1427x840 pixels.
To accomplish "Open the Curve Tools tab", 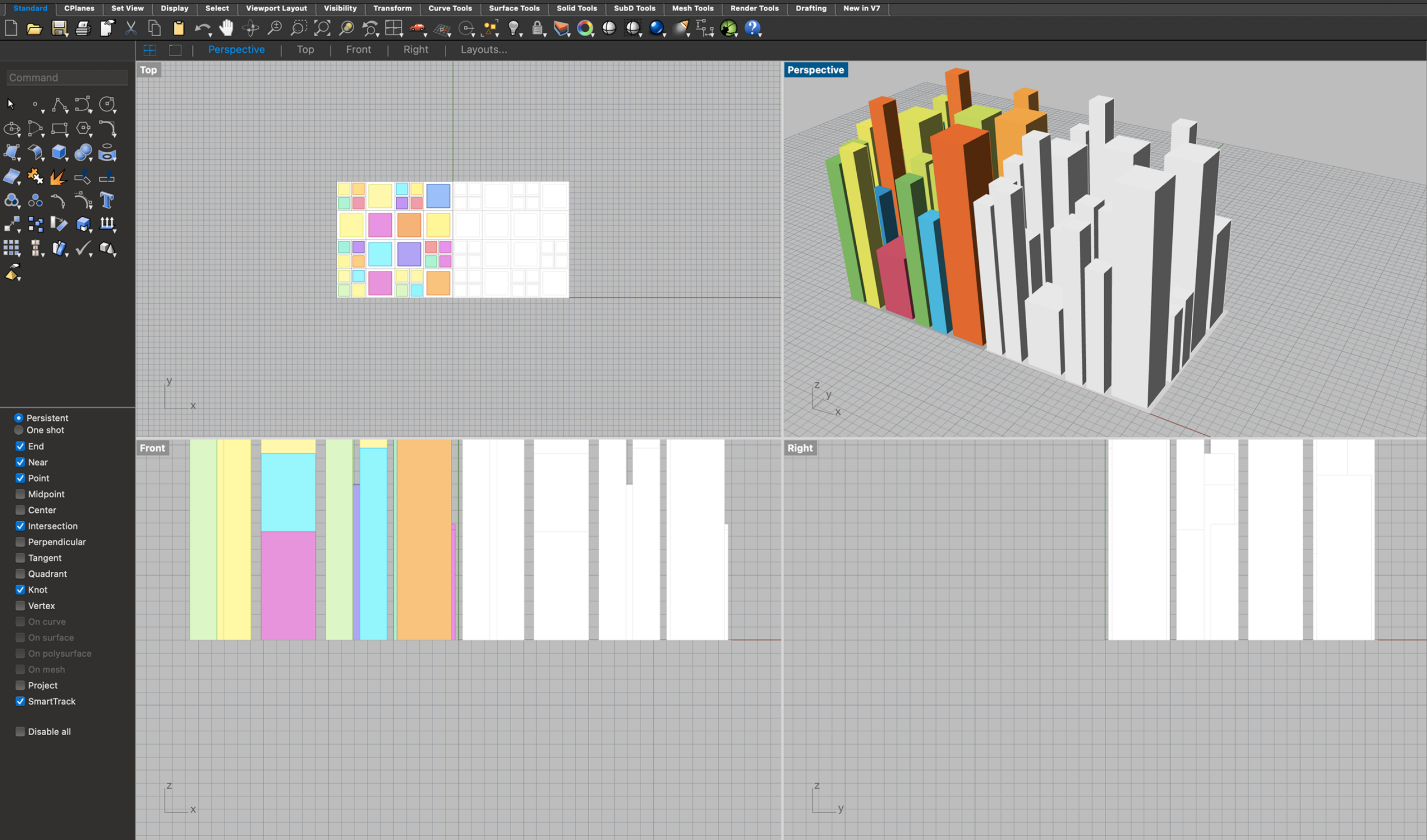I will [450, 8].
